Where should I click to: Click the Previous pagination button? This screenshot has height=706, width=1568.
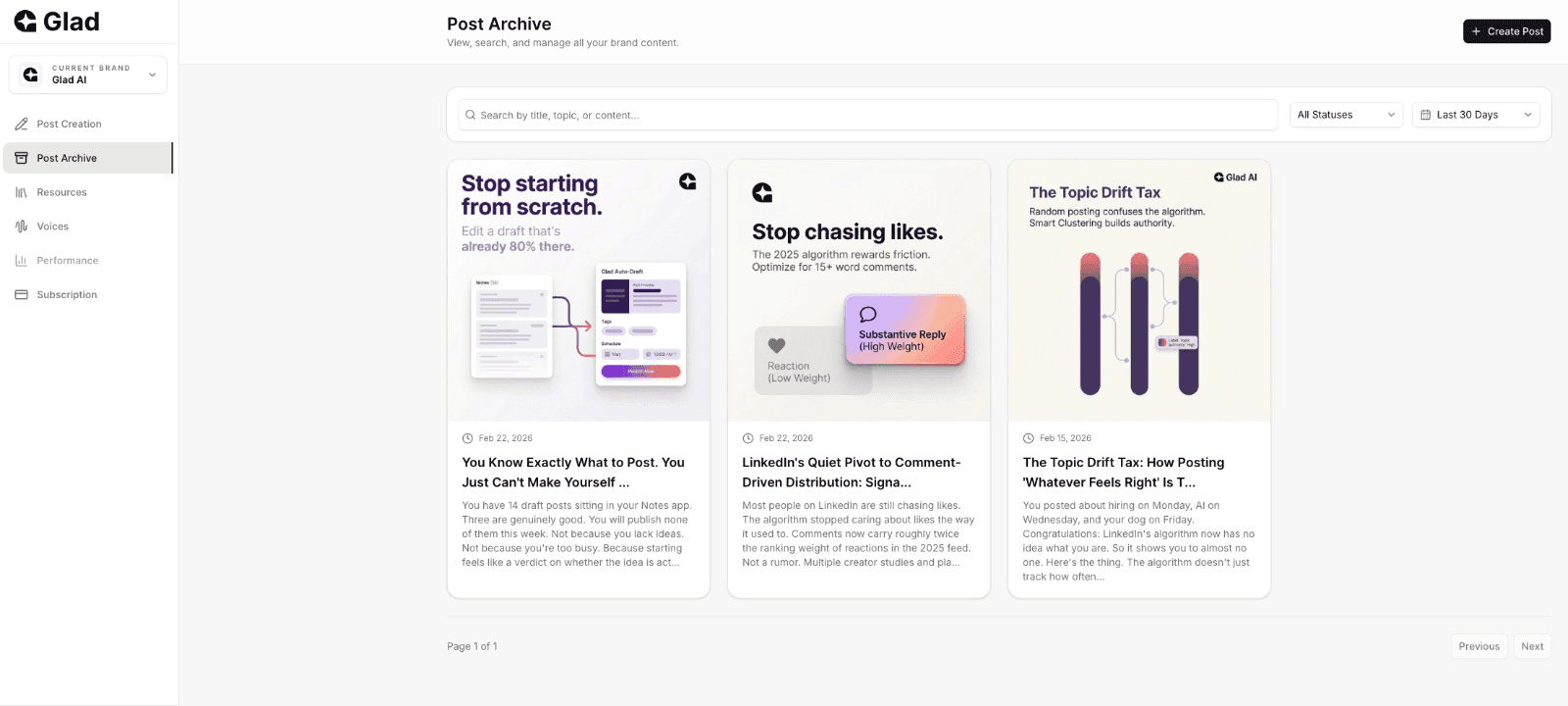[1479, 646]
